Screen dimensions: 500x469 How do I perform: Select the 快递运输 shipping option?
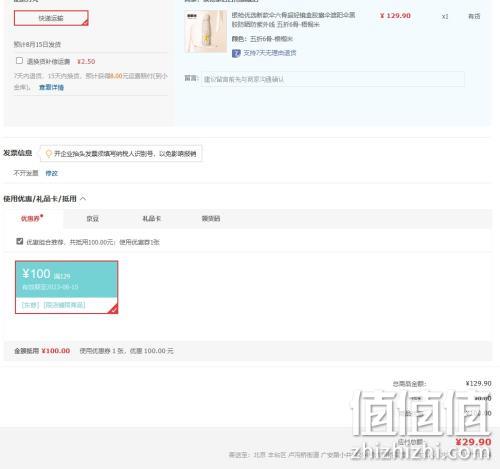51,18
